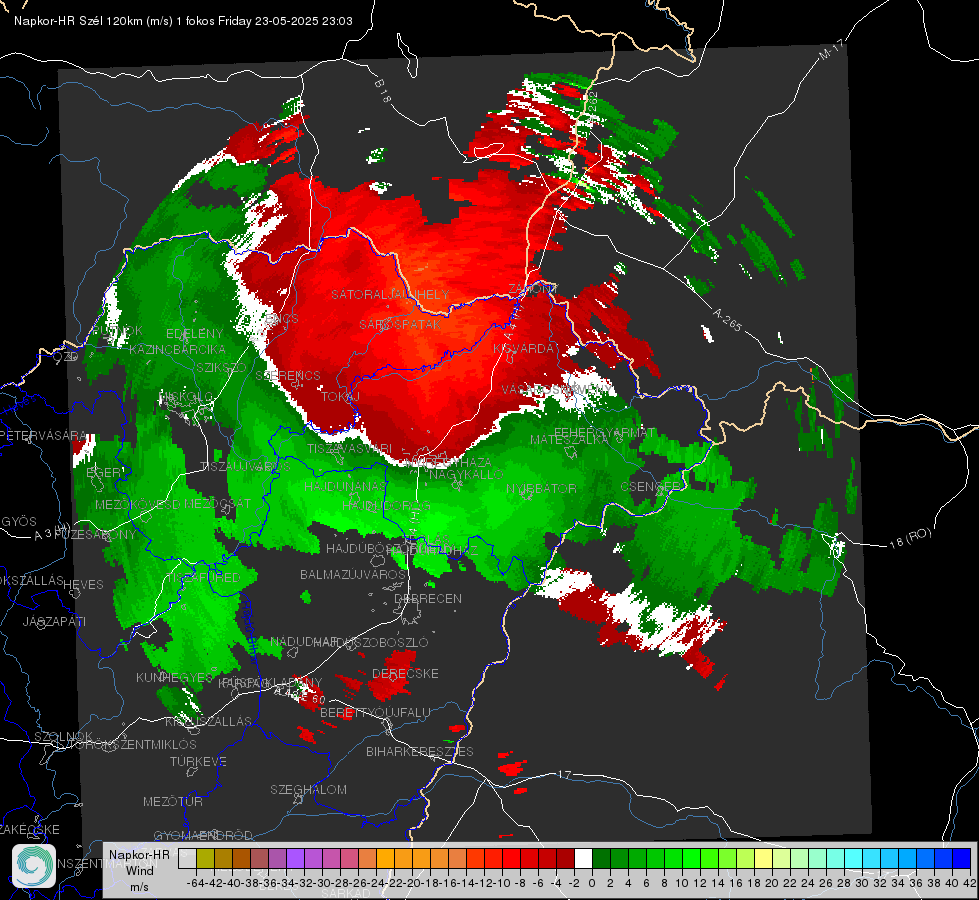Screen dimensions: 979x900
Task: Select the MEZŐTÚR label
Action: pyautogui.click(x=173, y=801)
